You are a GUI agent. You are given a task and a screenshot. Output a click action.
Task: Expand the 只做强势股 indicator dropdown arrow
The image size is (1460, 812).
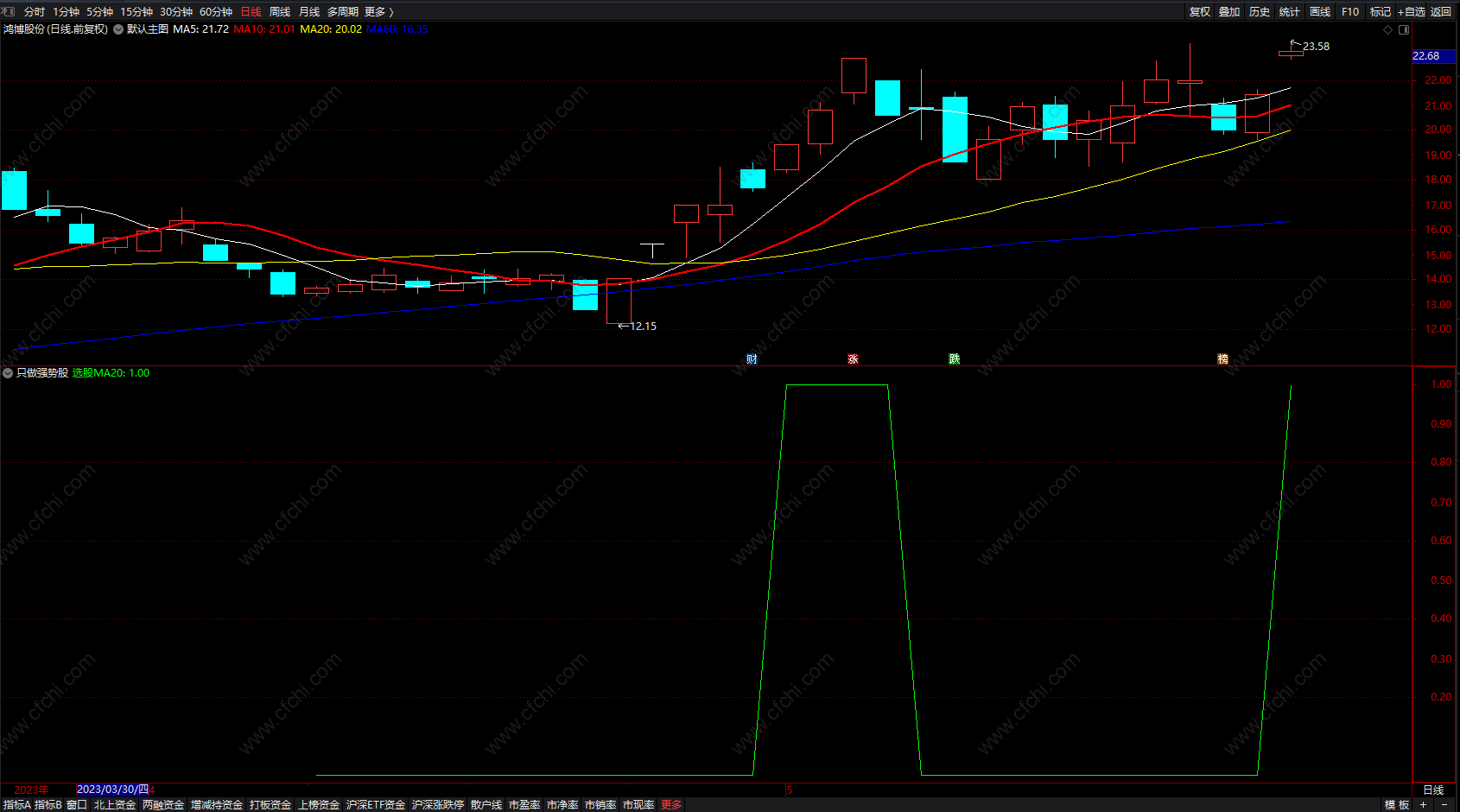pyautogui.click(x=8, y=373)
